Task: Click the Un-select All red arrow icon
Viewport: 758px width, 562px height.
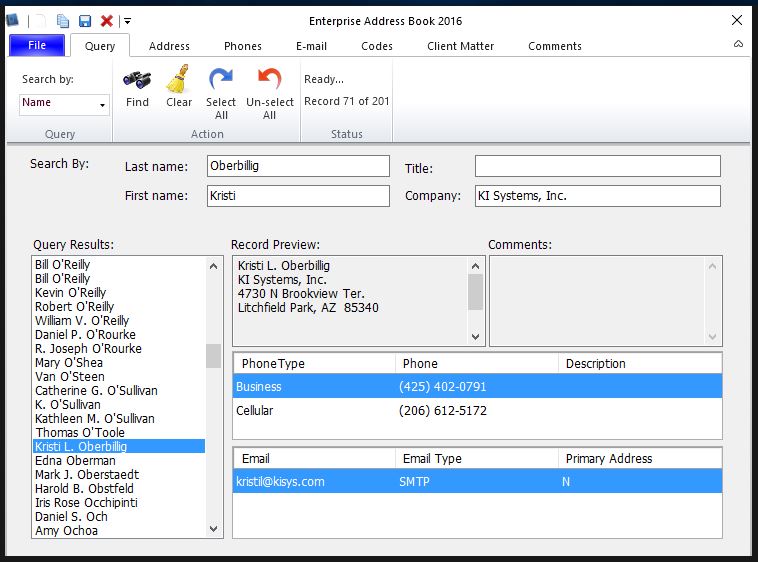Action: click(x=269, y=78)
